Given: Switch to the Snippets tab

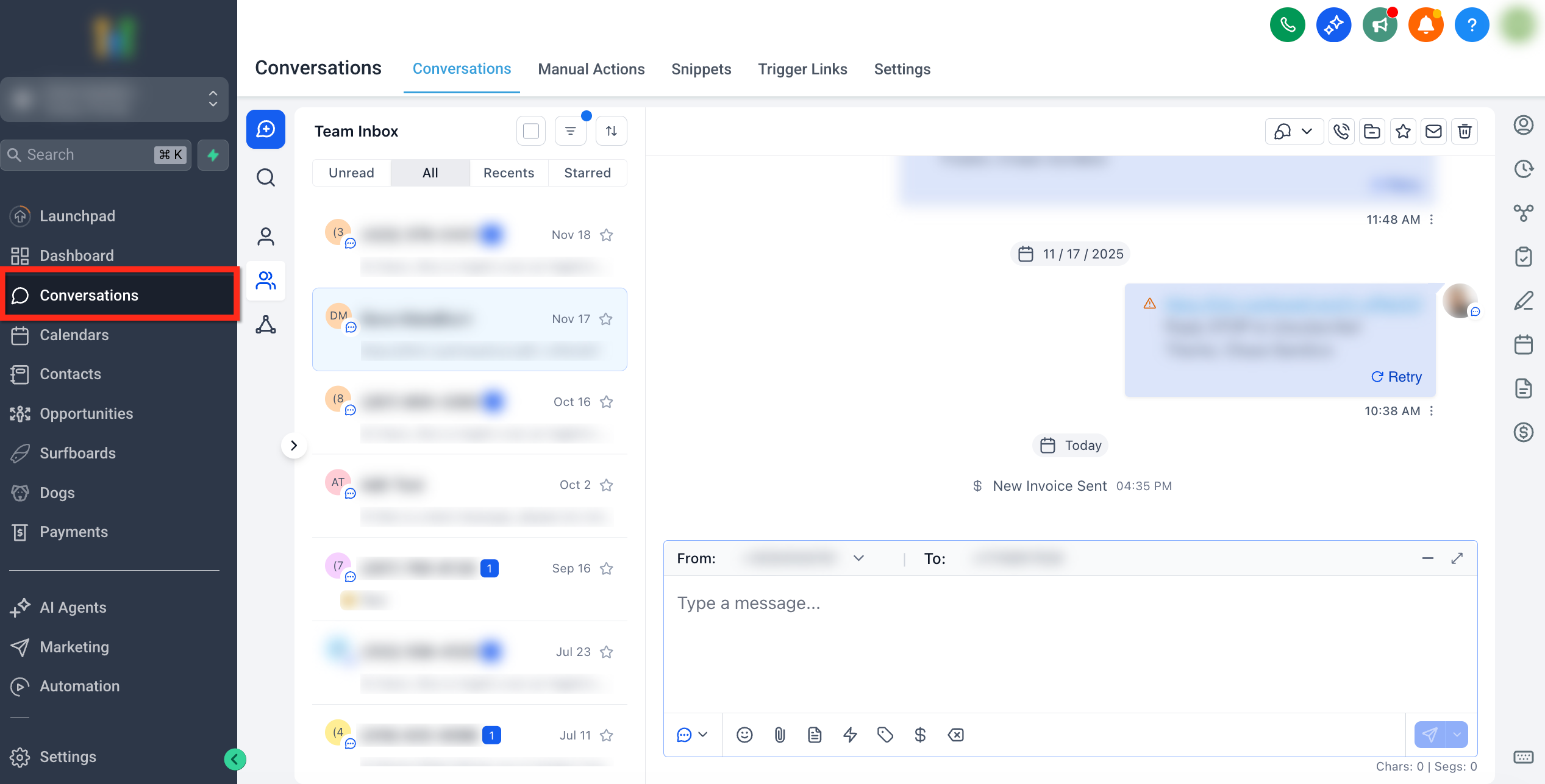Looking at the screenshot, I should [701, 69].
